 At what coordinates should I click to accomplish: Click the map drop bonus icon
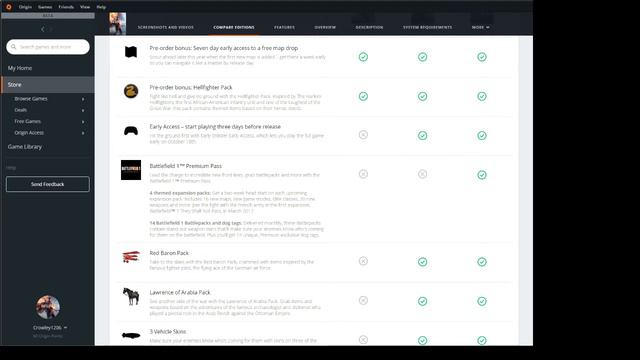point(131,52)
